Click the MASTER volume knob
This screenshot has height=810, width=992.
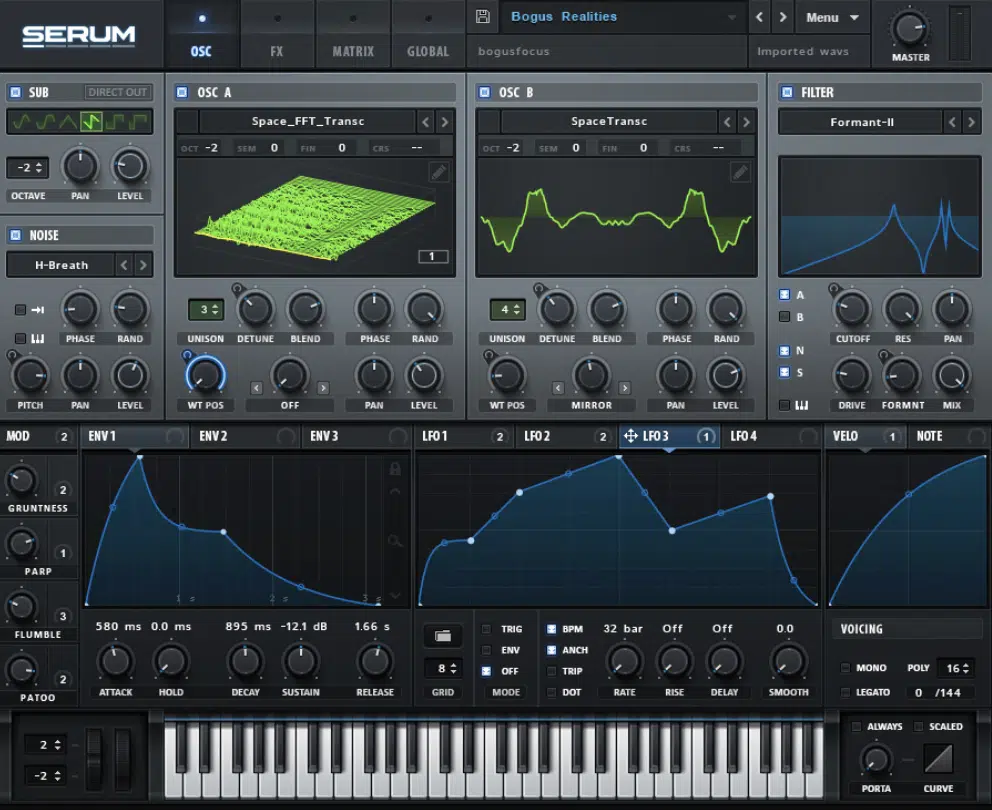910,28
